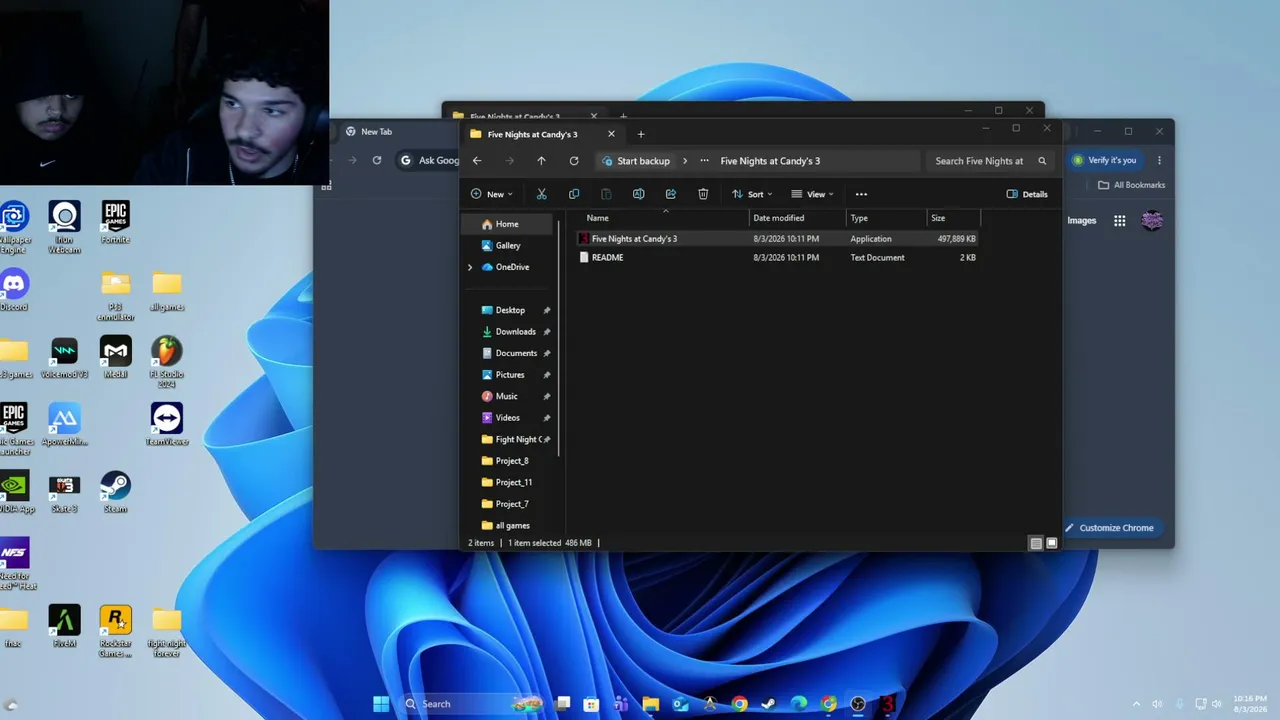
Task: Go back in File Explorer
Action: (x=477, y=161)
